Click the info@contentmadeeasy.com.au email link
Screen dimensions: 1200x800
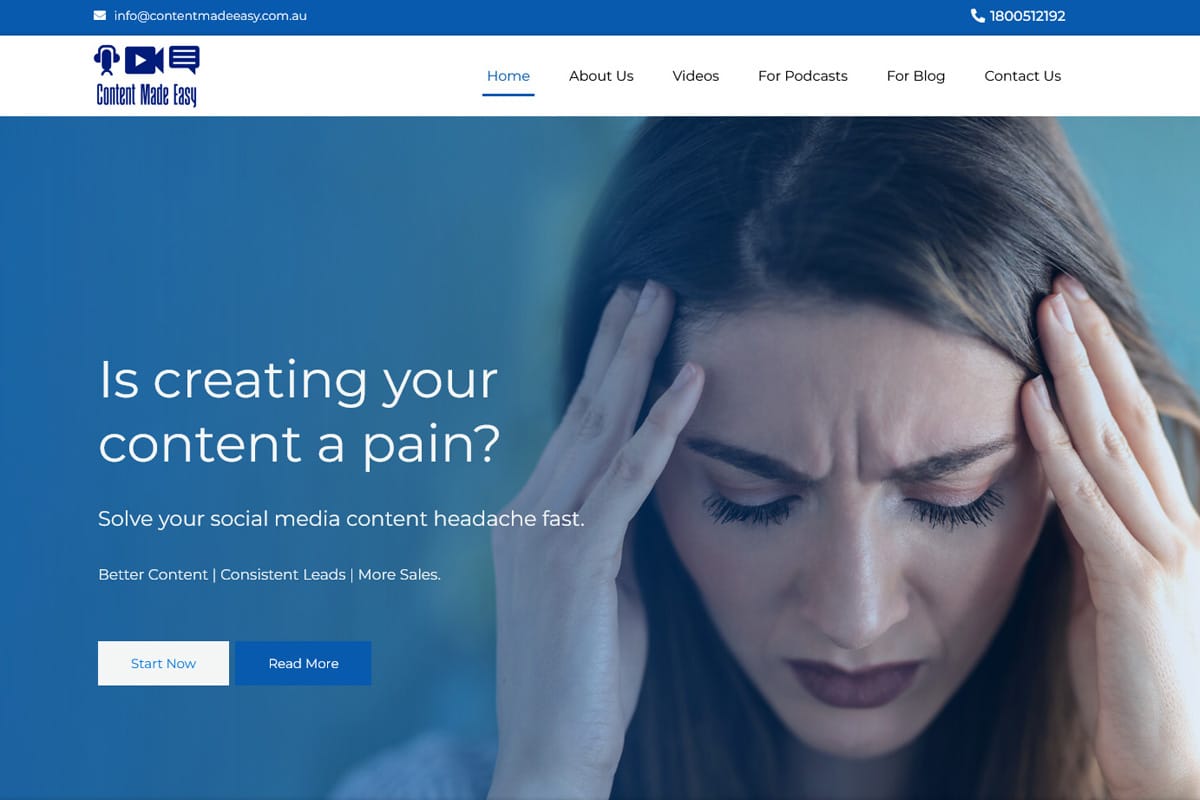210,16
